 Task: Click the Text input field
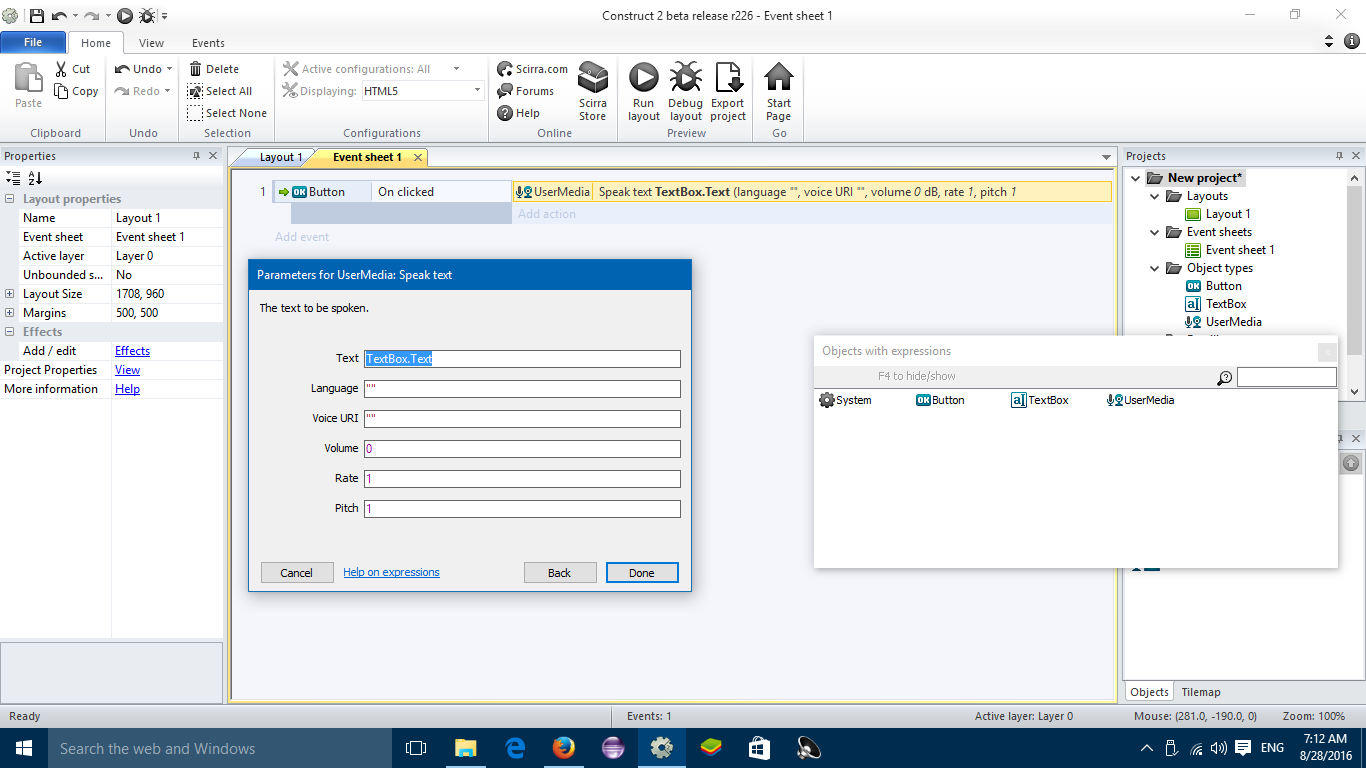point(522,359)
